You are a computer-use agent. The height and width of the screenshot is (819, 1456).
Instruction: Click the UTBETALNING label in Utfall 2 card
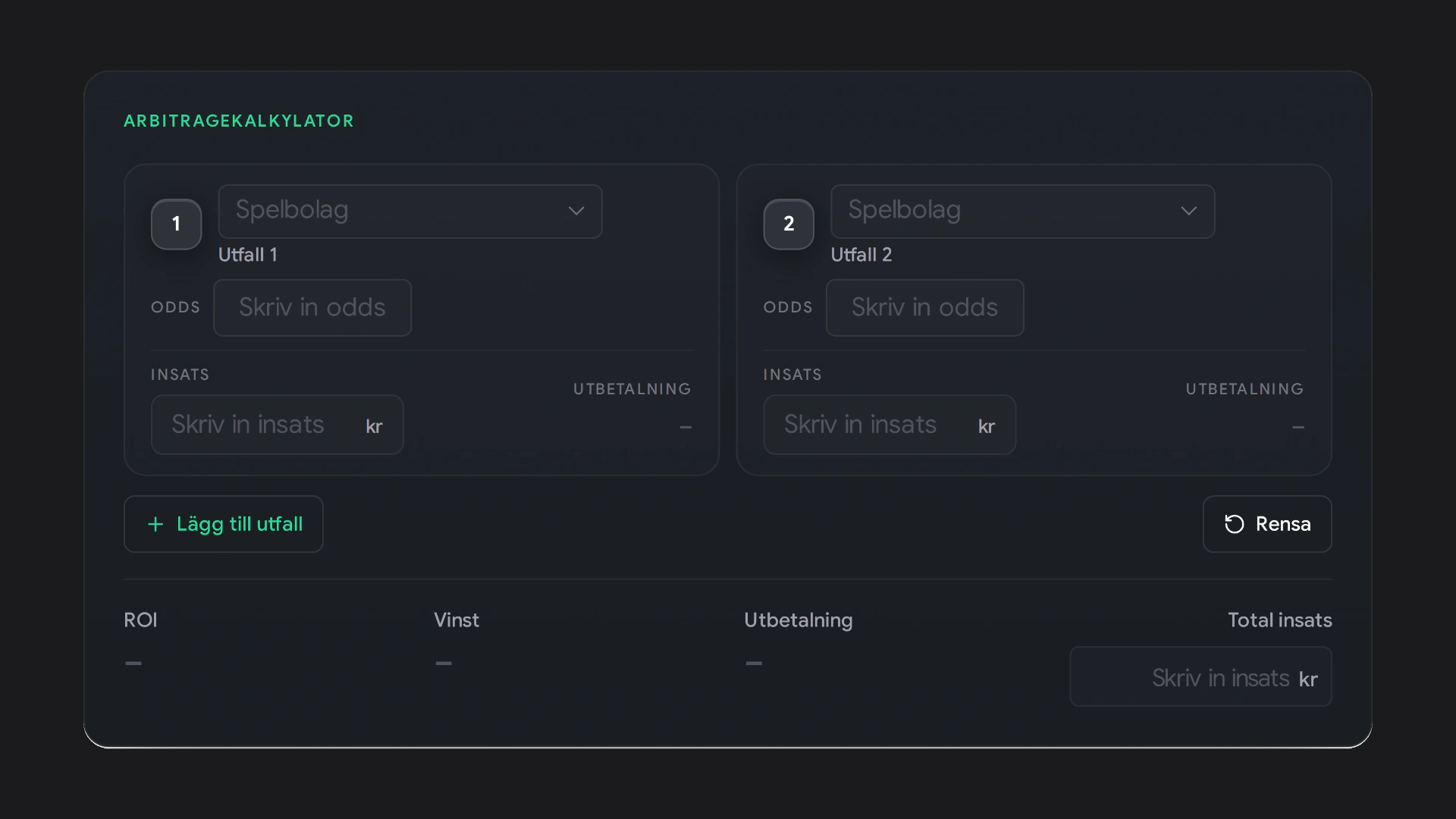coord(1244,389)
